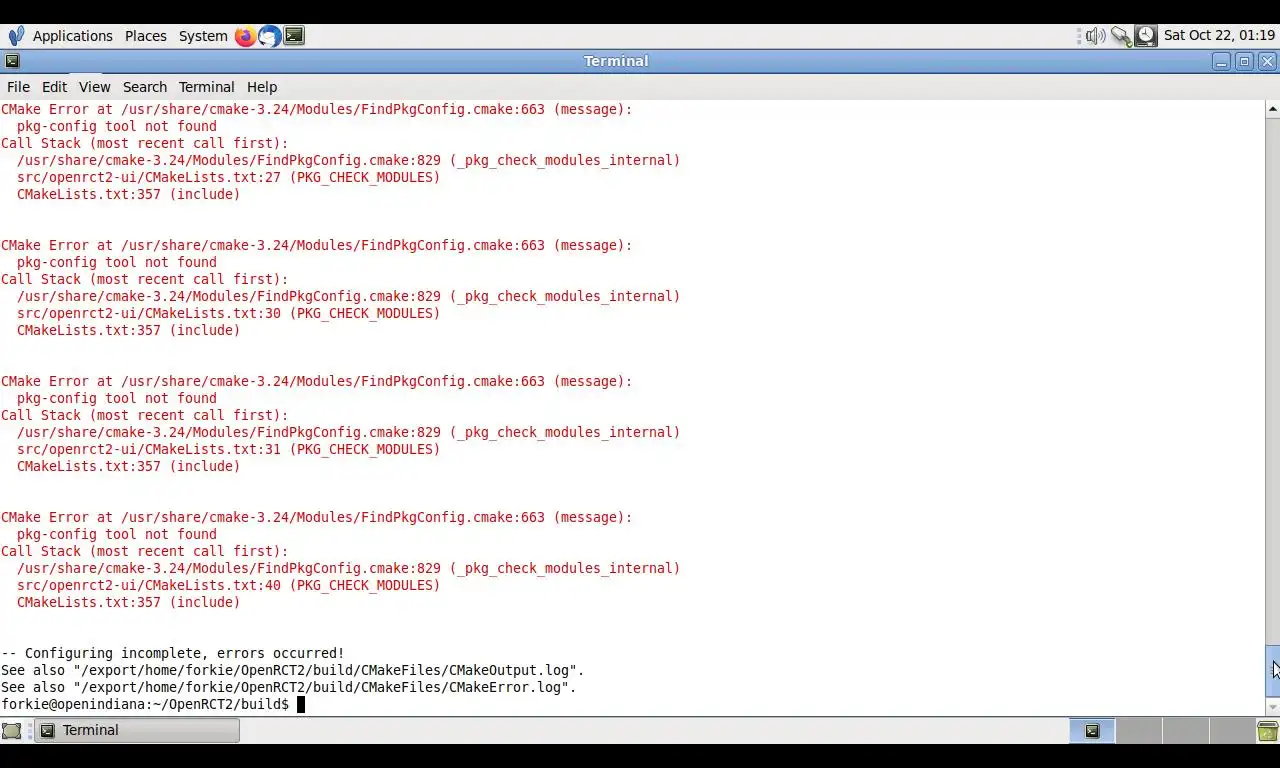Open the Terminal Search menu
The height and width of the screenshot is (768, 1280).
tap(145, 87)
